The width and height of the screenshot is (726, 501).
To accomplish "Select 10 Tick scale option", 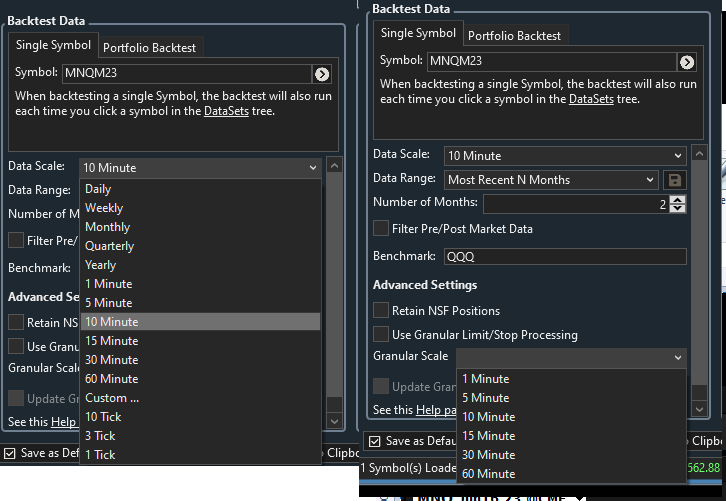I will click(x=101, y=417).
